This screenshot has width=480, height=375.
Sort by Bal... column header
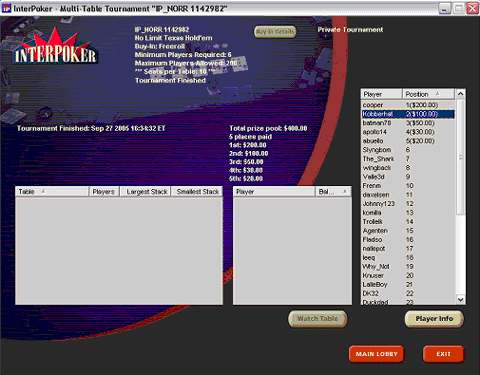click(x=333, y=192)
